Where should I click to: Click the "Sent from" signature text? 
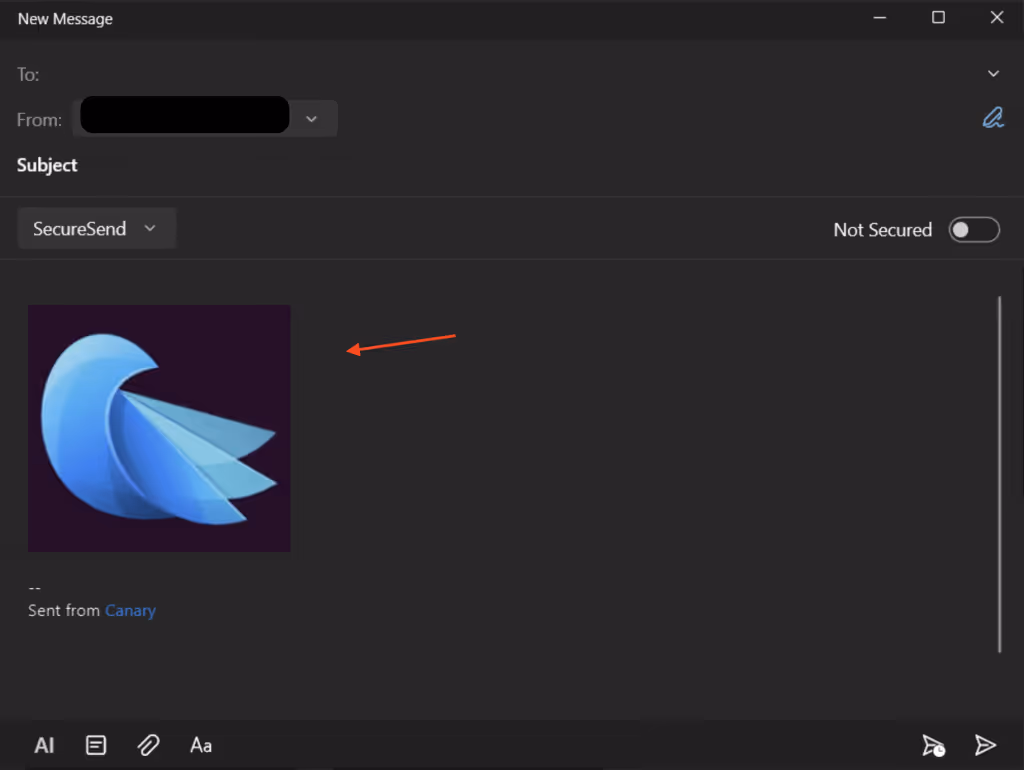[63, 611]
